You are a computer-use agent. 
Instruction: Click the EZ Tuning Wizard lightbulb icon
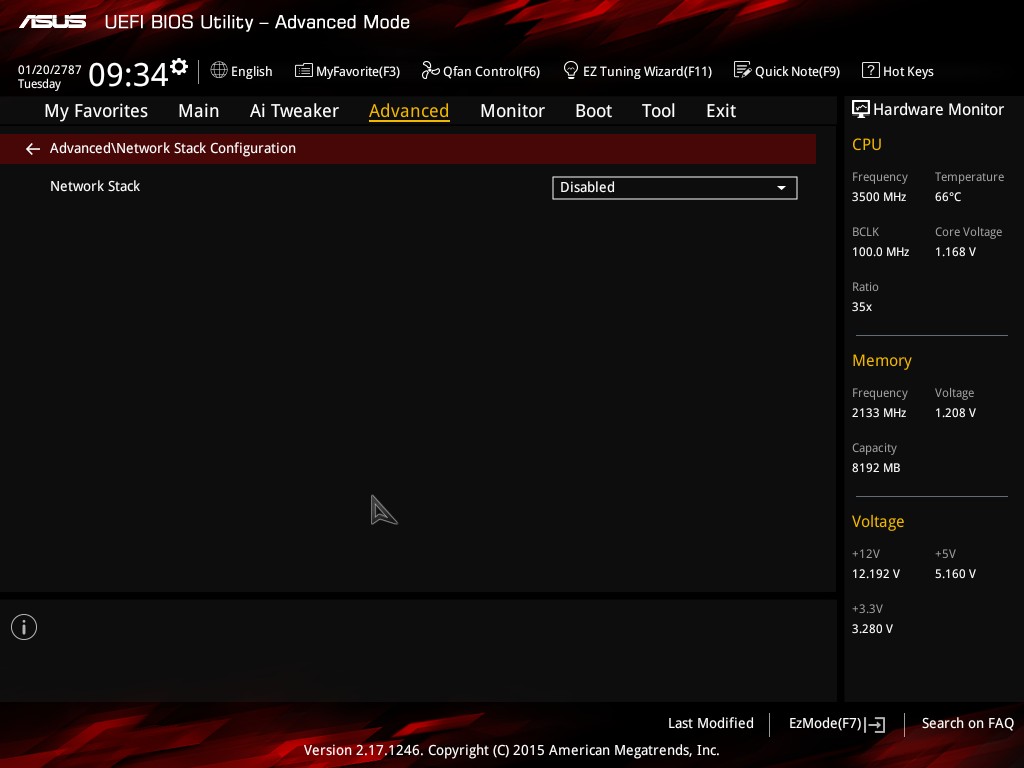click(570, 70)
